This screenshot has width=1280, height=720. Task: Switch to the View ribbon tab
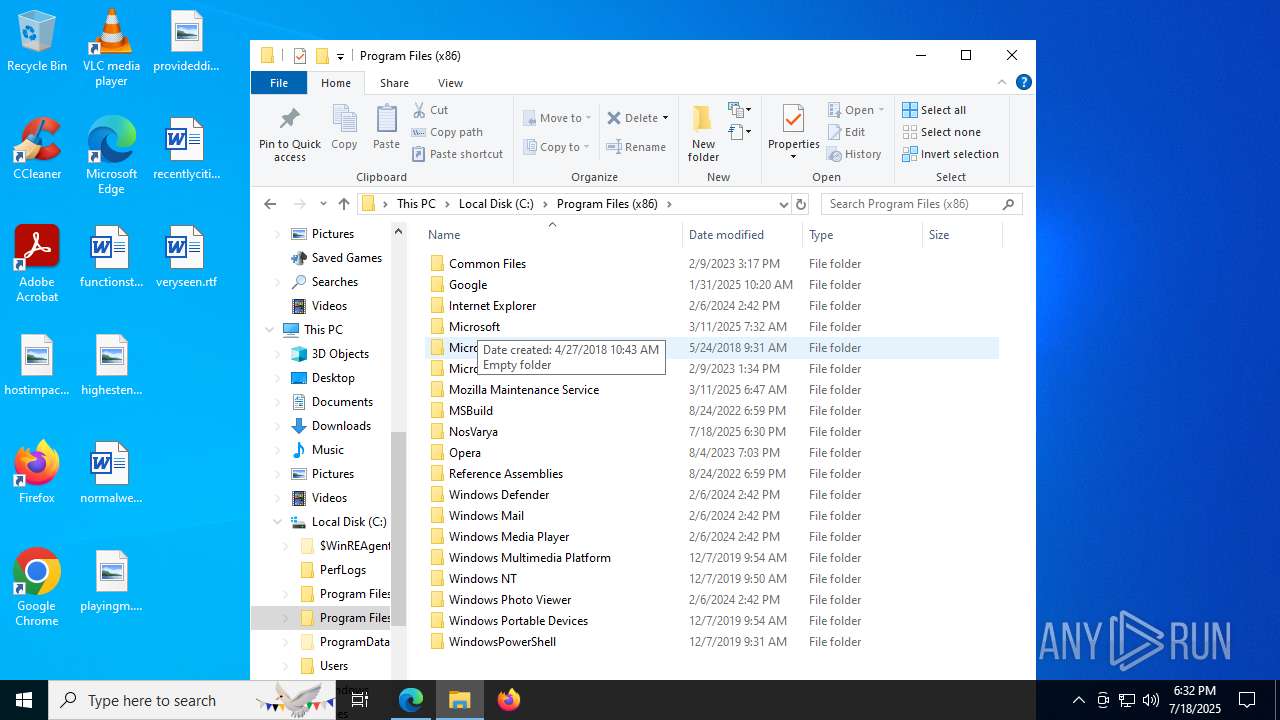[450, 83]
